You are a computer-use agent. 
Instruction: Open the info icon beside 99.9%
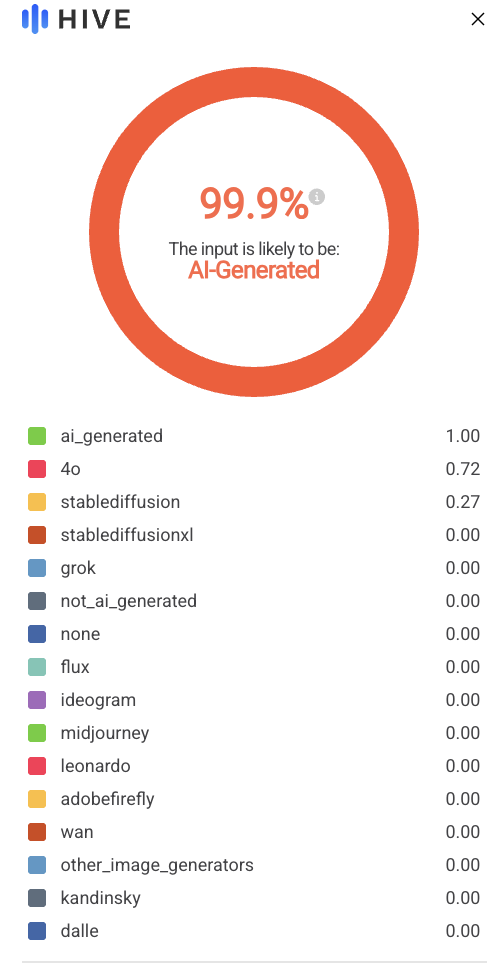[x=317, y=196]
